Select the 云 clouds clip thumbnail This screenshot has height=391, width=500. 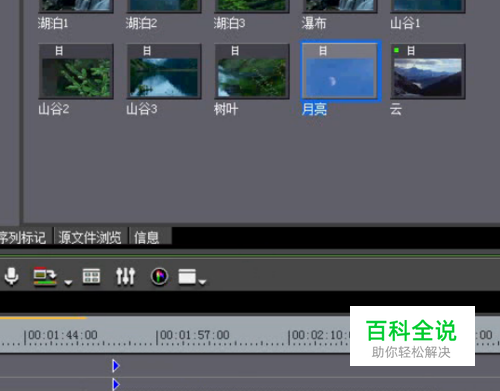[x=428, y=71]
